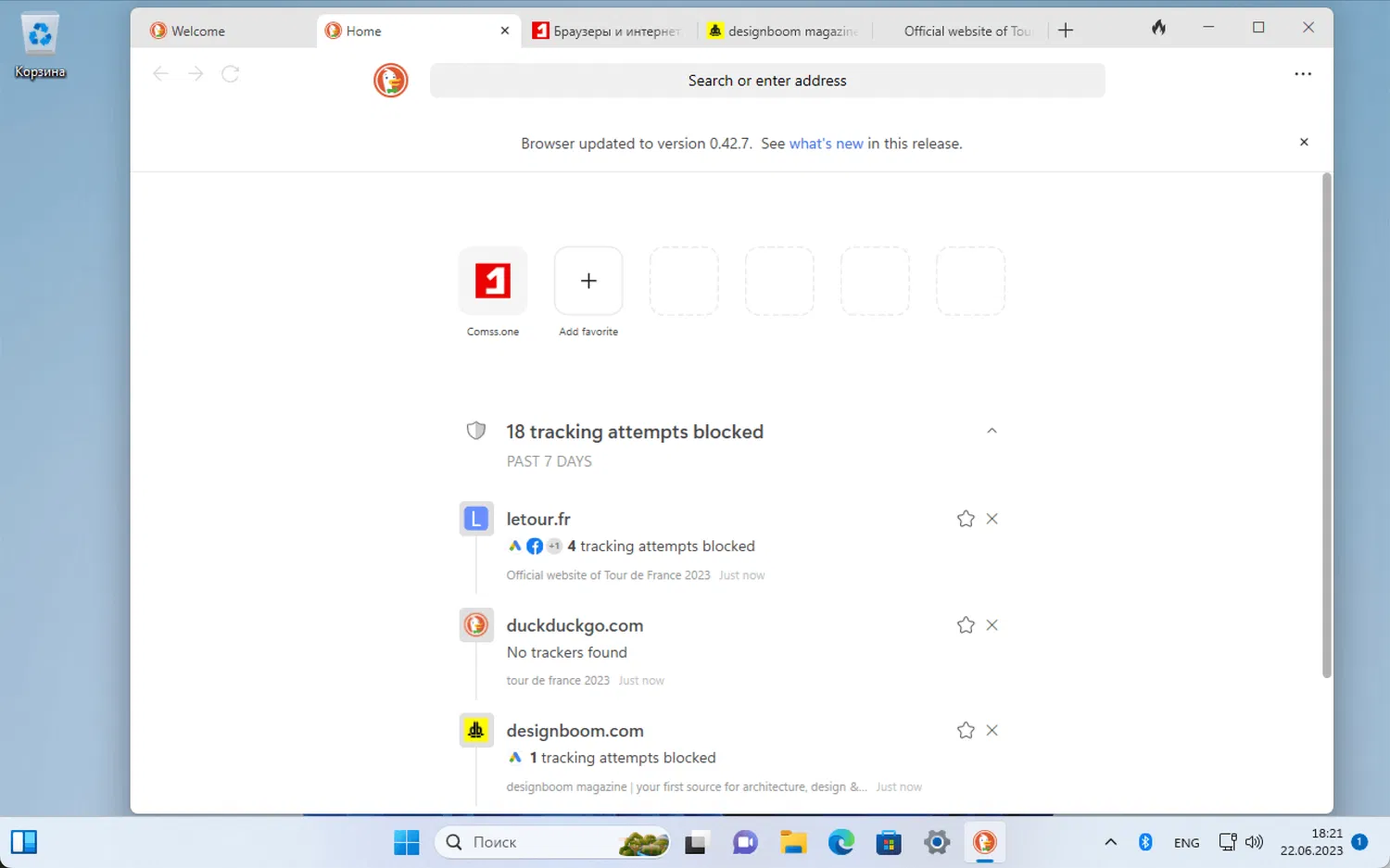Open Microsoft Store from the taskbar
This screenshot has height=868, width=1390.
[x=890, y=842]
